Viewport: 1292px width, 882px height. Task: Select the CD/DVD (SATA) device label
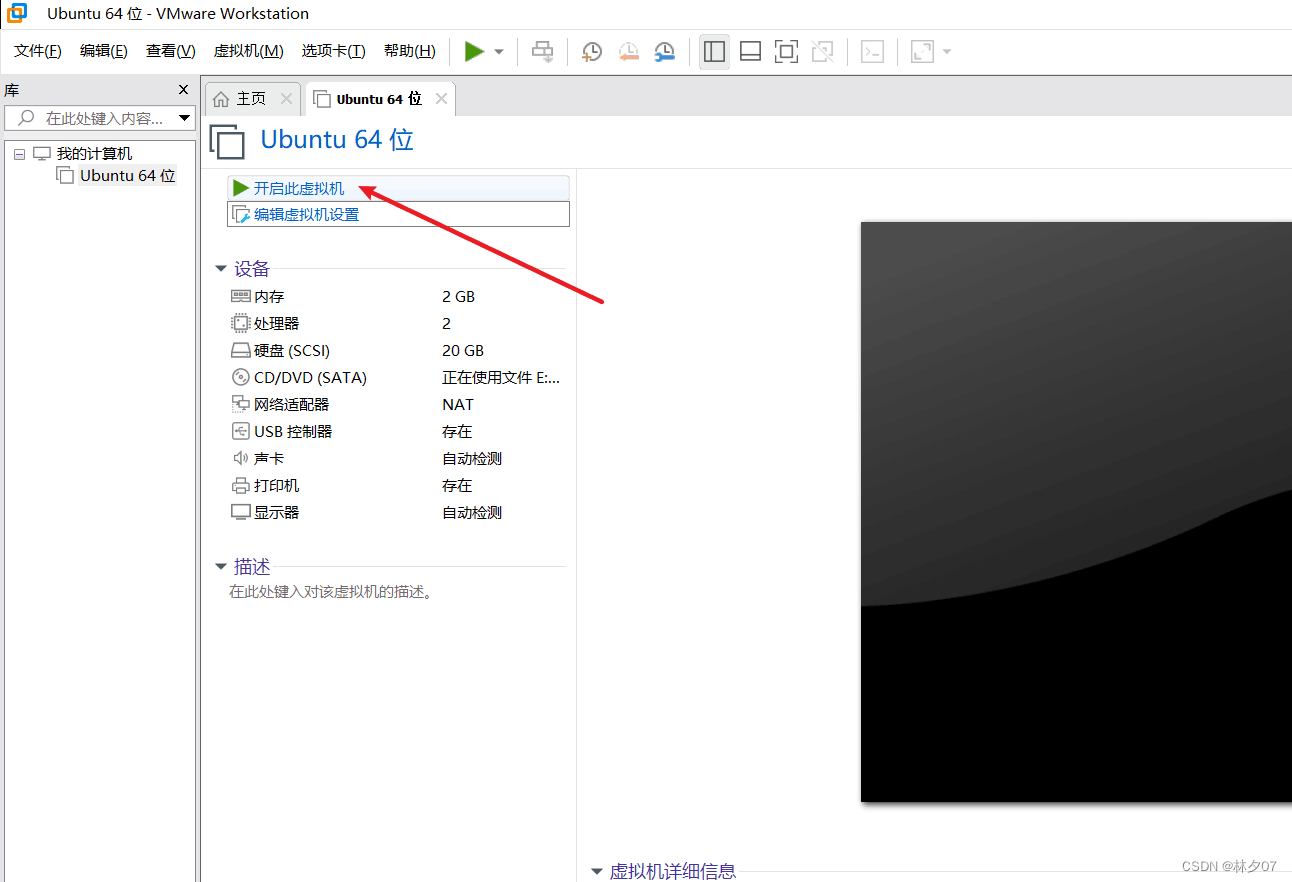click(x=311, y=378)
